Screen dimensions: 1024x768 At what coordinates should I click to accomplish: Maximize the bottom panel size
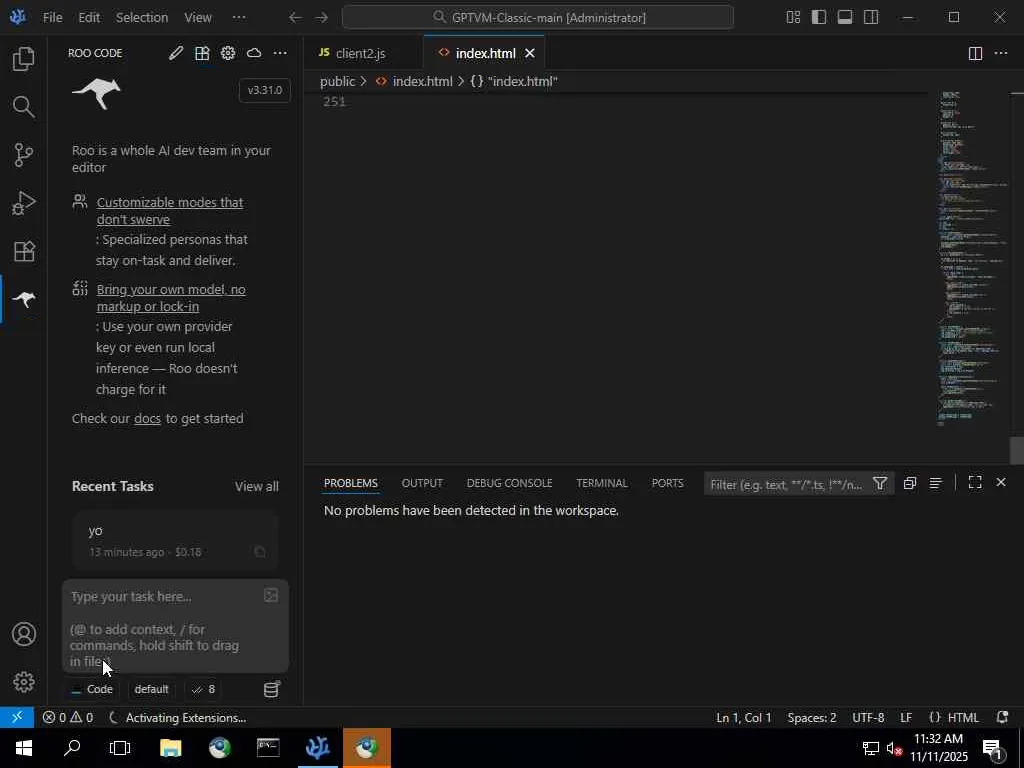click(975, 483)
